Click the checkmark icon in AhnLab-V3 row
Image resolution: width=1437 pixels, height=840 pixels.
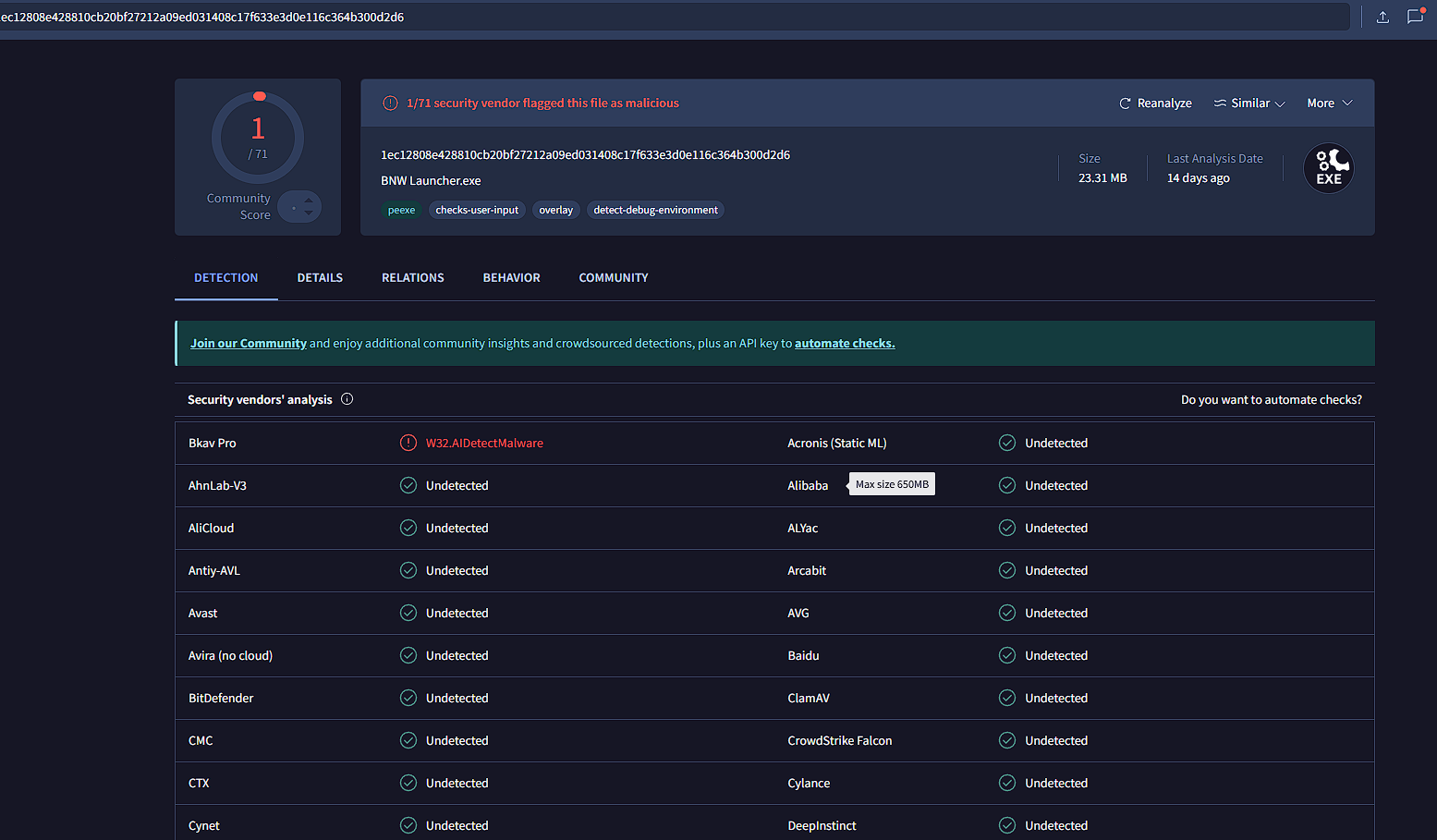408,485
